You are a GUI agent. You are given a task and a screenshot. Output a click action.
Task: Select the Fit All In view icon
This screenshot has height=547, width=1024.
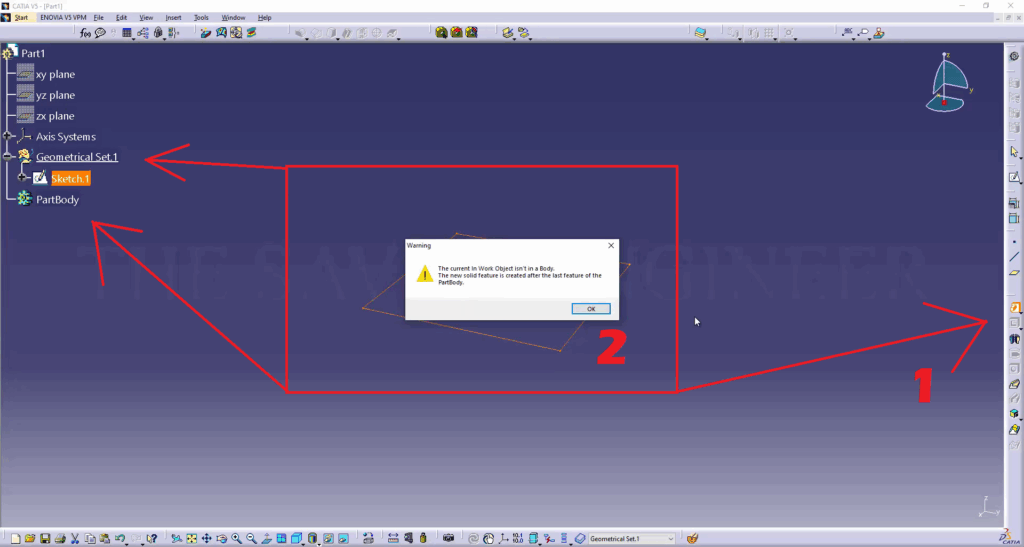[191, 539]
